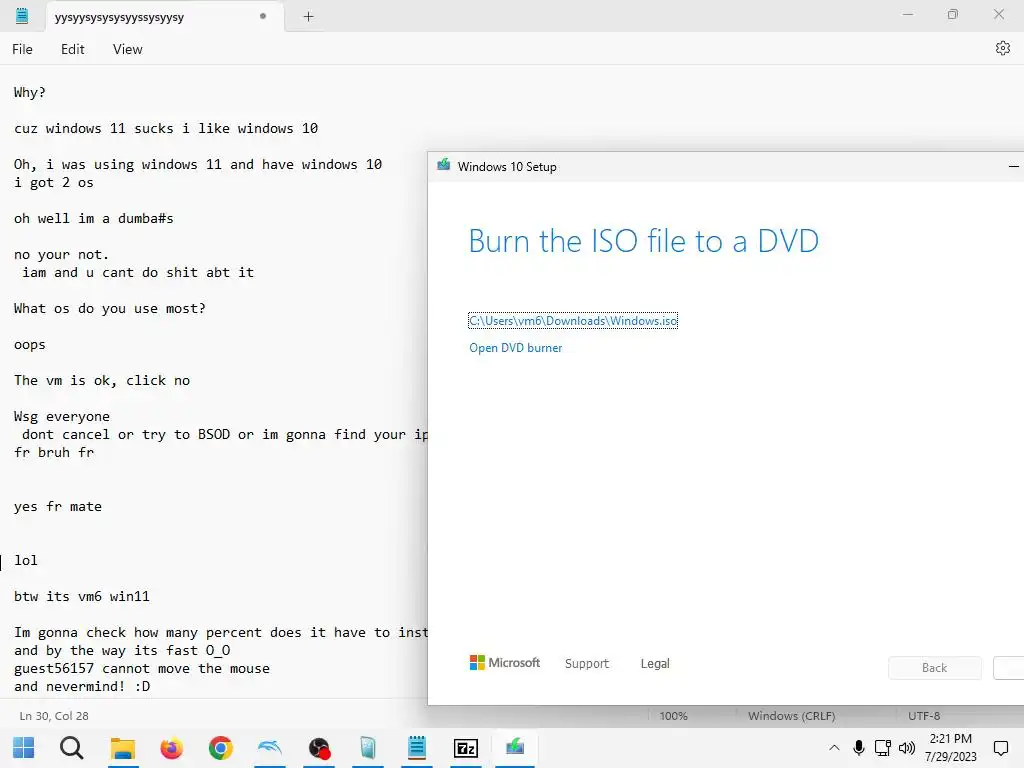The height and width of the screenshot is (768, 1024).
Task: Open taskbar Search
Action: pos(72,748)
